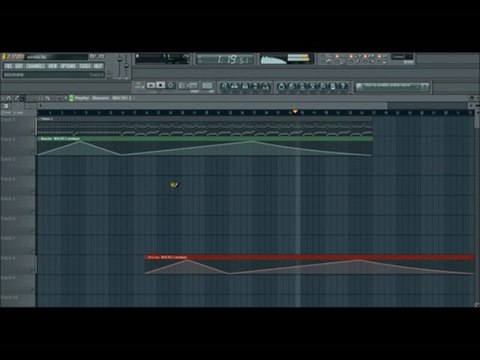
Task: Click the left scroll arrow of Playlist scrollbar
Action: pos(40,106)
